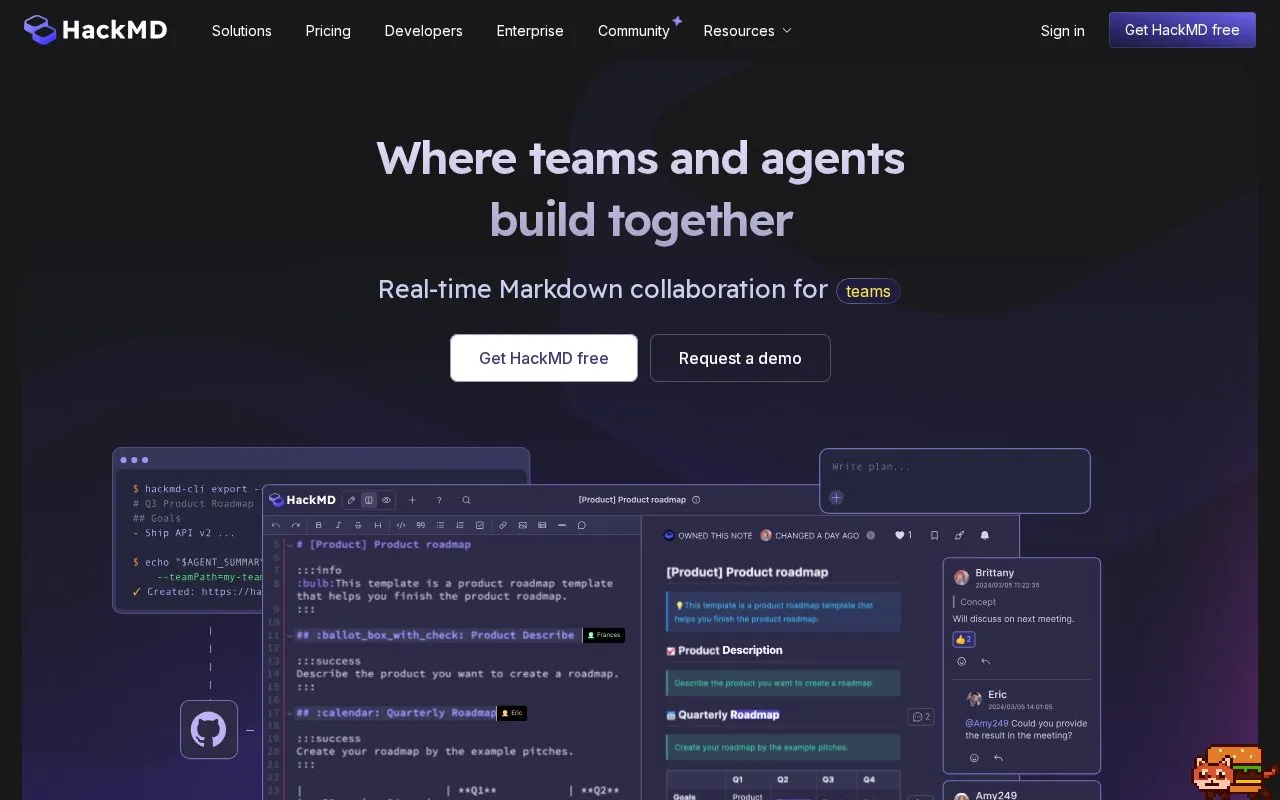The height and width of the screenshot is (800, 1280).
Task: Click the undo arrow in editor toolbar
Action: (276, 525)
